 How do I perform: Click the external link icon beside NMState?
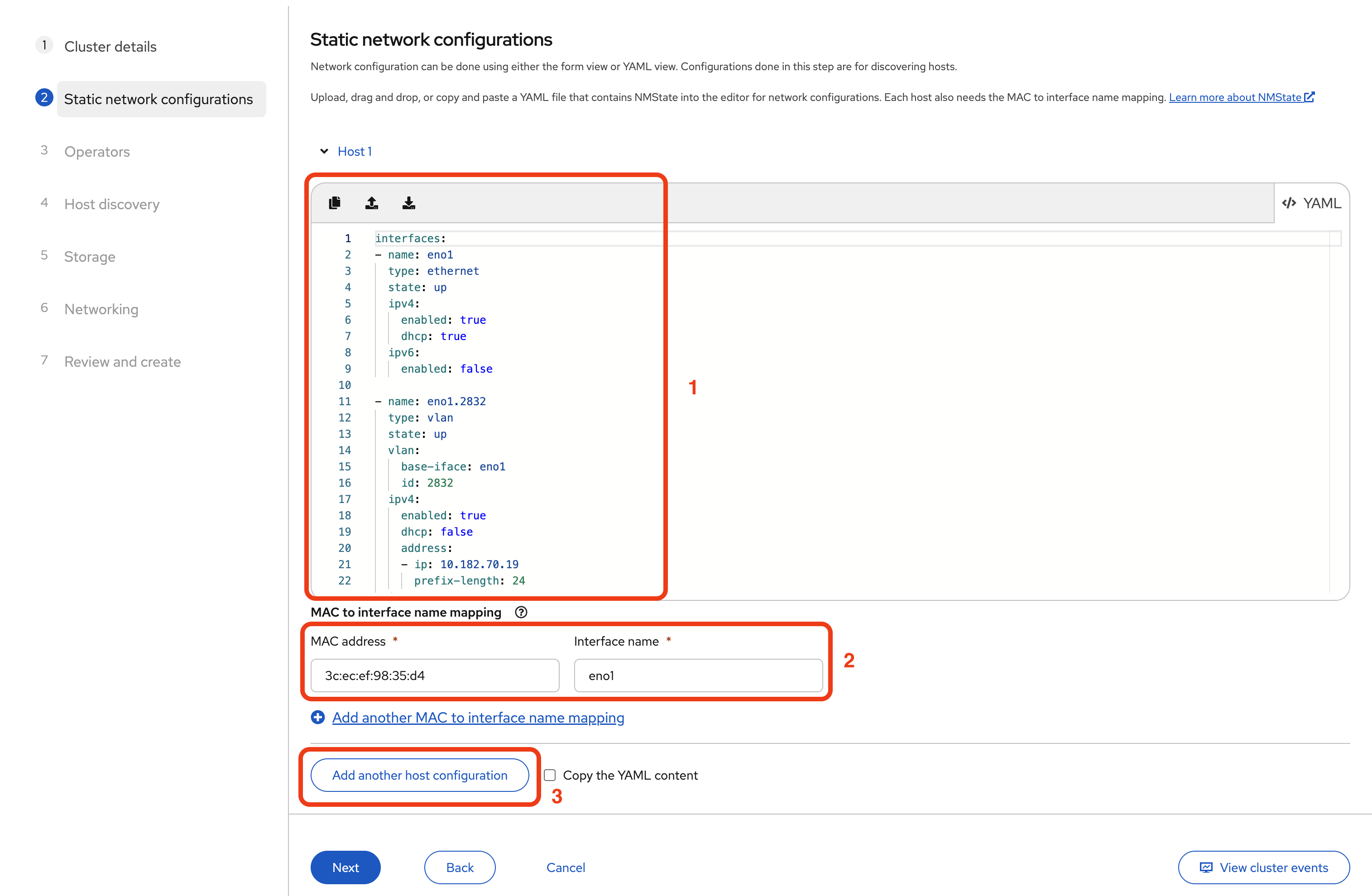(x=1310, y=97)
